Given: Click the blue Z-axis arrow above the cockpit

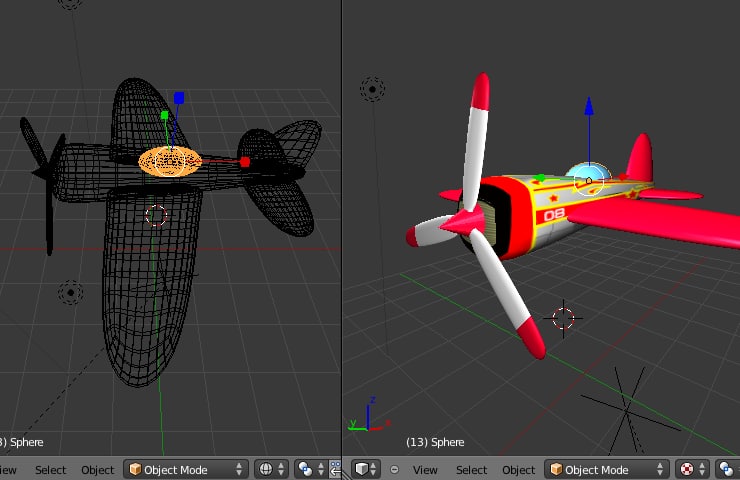Looking at the screenshot, I should (x=589, y=106).
